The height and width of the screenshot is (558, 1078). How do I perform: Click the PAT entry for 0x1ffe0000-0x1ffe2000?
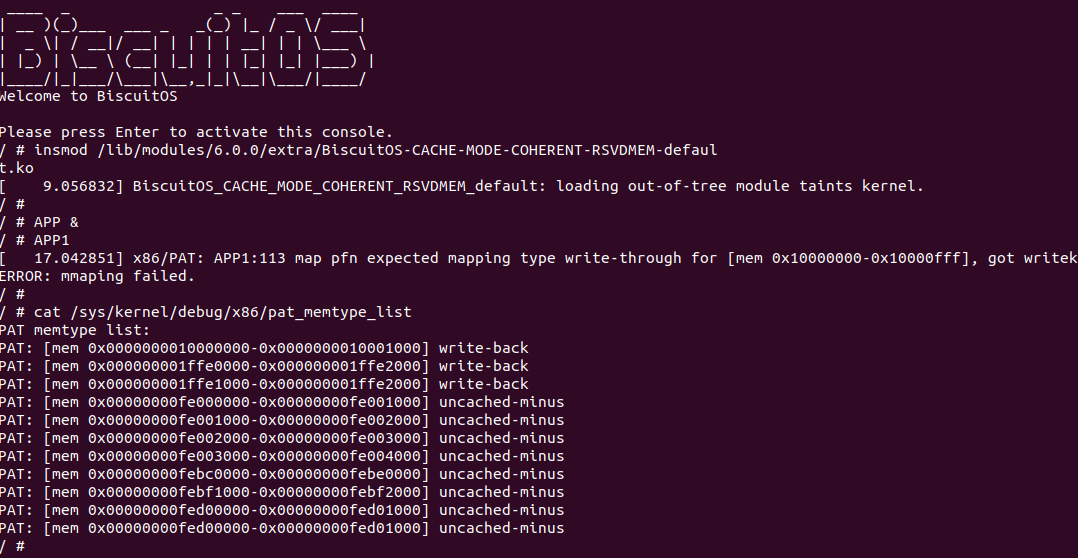tap(264, 366)
